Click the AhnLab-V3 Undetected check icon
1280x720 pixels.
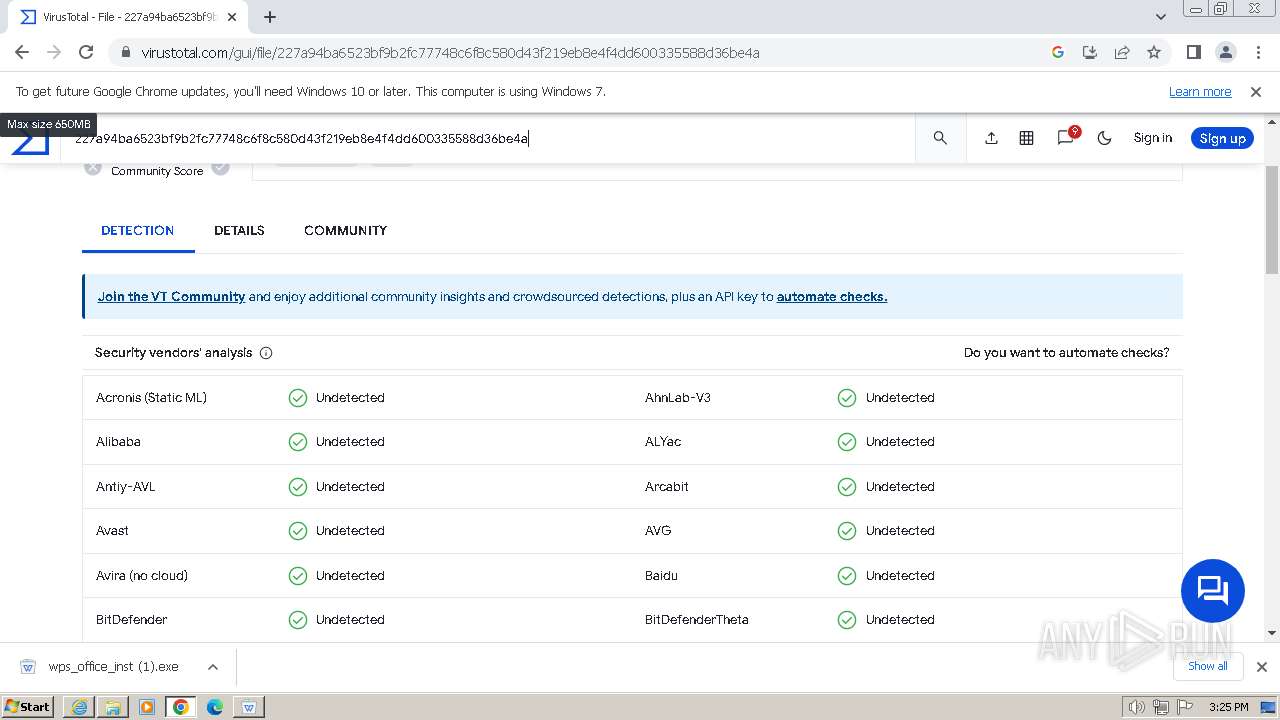tap(847, 398)
